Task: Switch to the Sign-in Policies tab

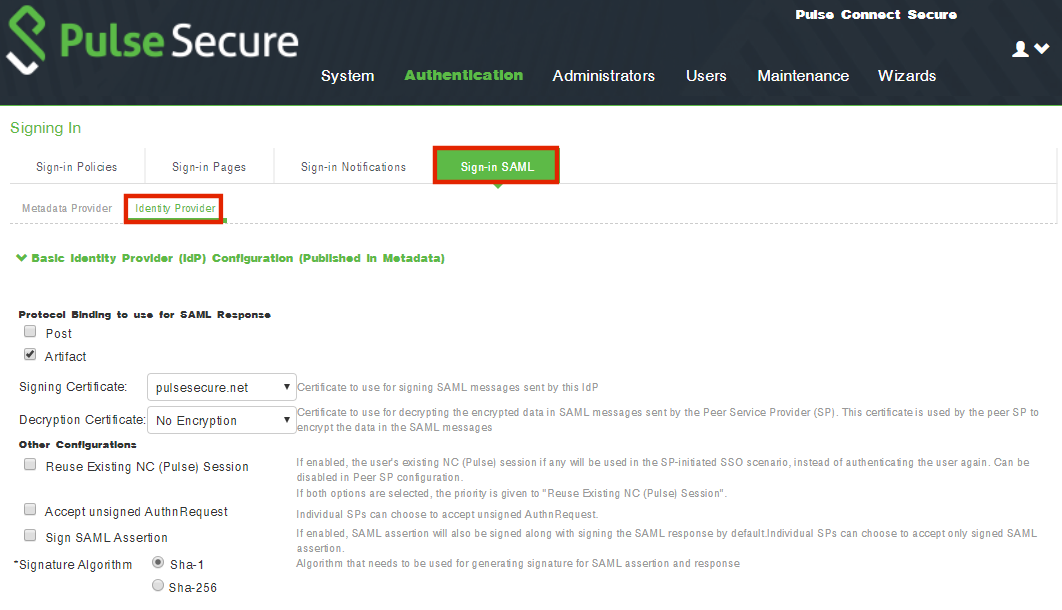Action: (77, 167)
